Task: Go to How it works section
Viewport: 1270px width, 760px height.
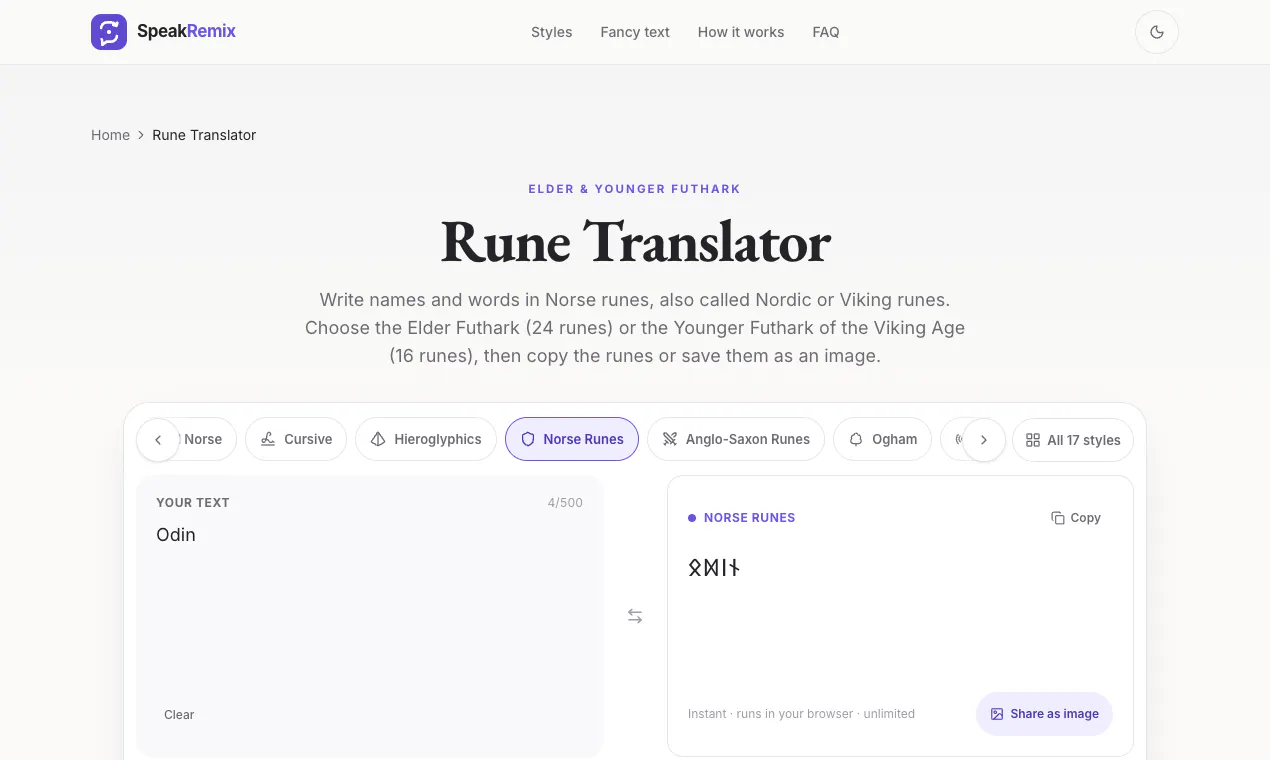Action: tap(741, 32)
